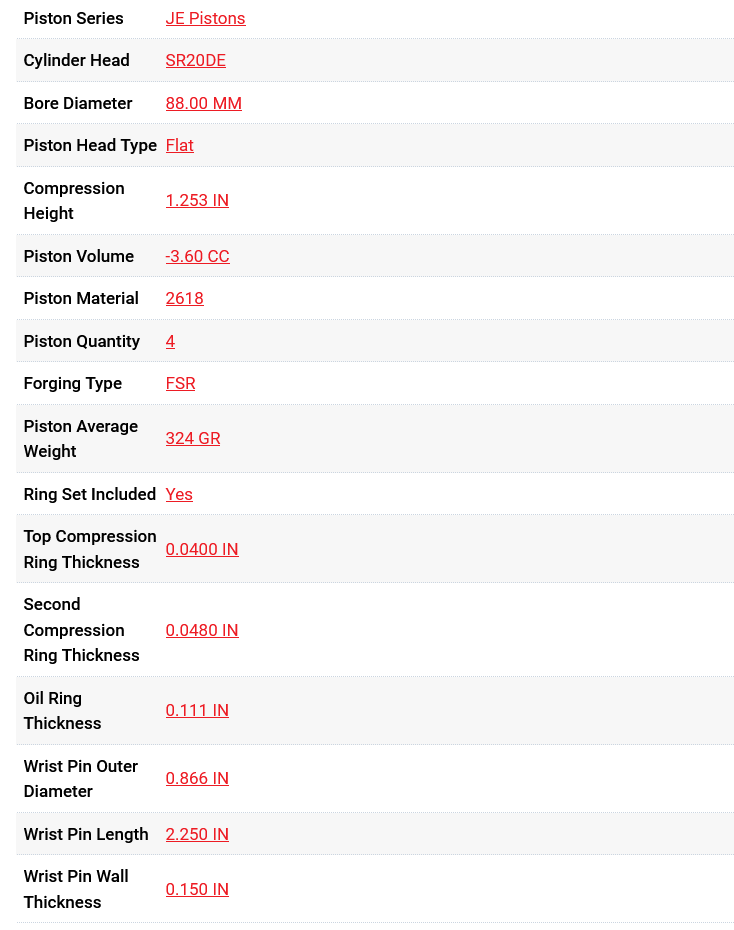Select the 0.866 IN wrist pin diameter link
This screenshot has height=930, width=734.
point(197,778)
